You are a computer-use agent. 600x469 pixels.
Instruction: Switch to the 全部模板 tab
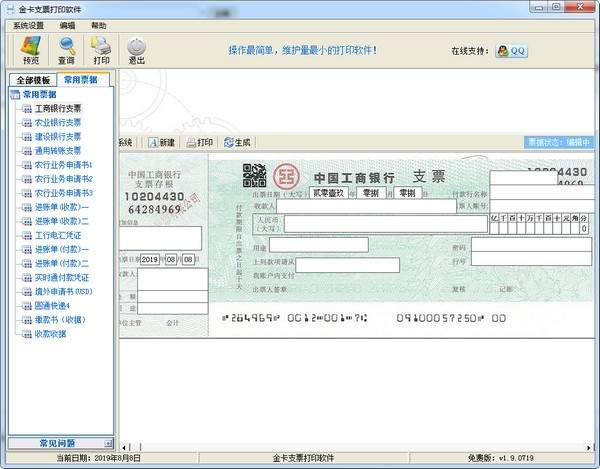tap(32, 80)
